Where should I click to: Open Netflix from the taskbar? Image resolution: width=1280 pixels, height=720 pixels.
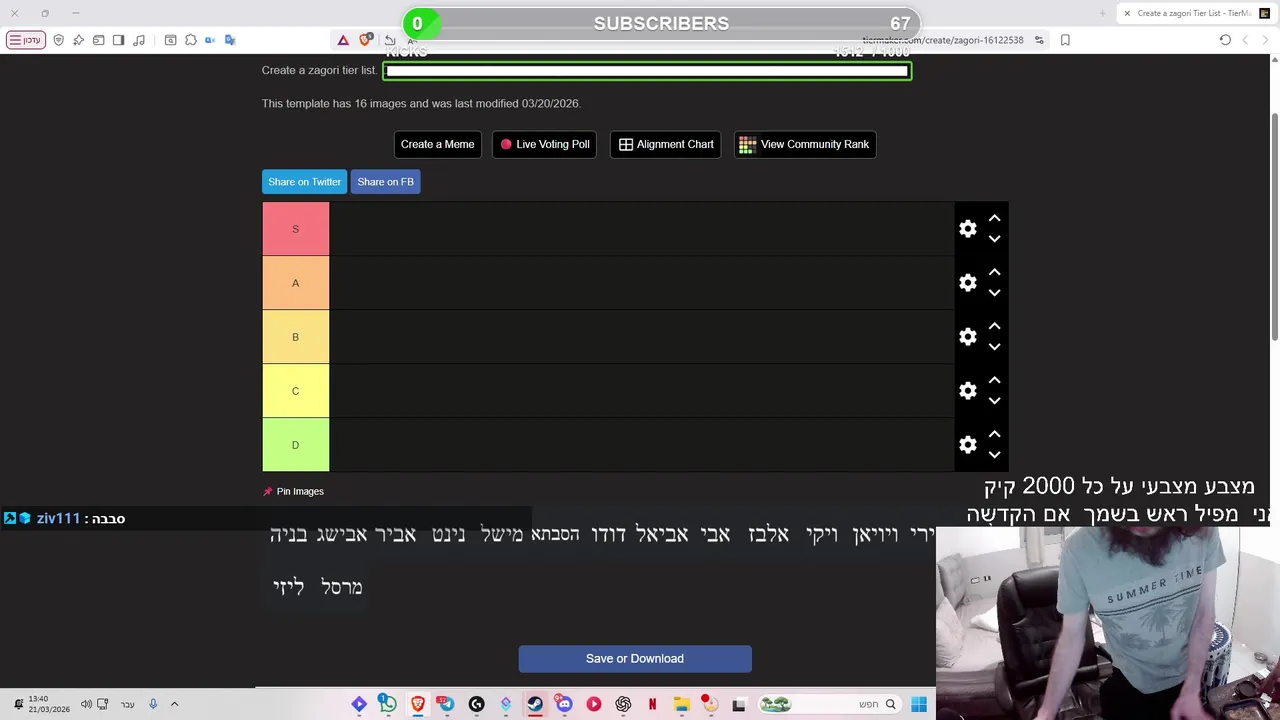pos(652,704)
